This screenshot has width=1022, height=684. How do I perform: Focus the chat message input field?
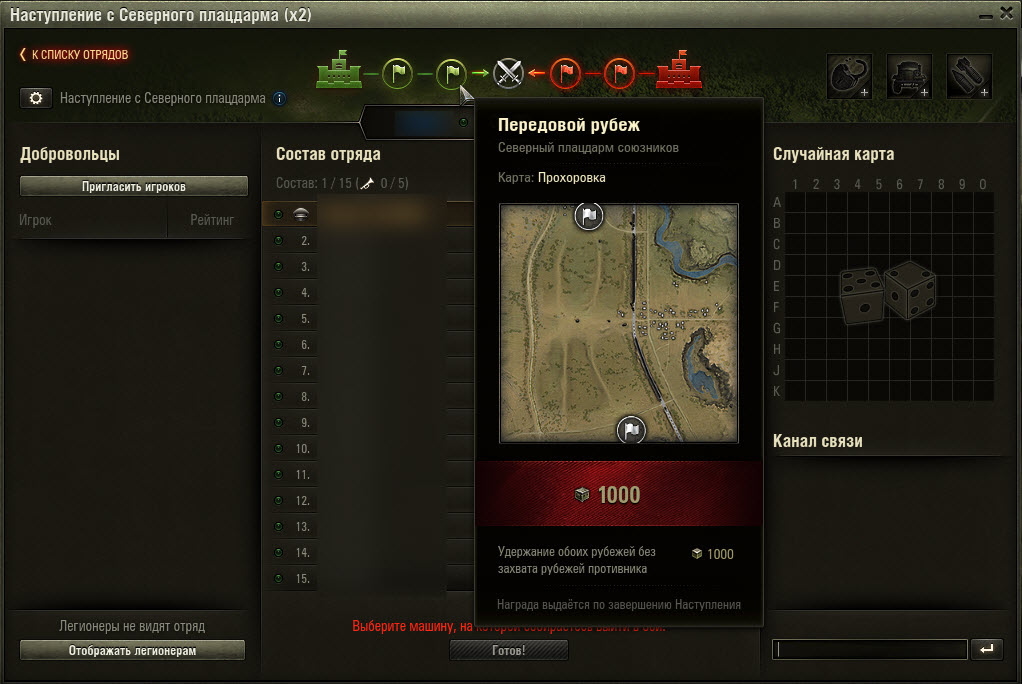point(869,649)
